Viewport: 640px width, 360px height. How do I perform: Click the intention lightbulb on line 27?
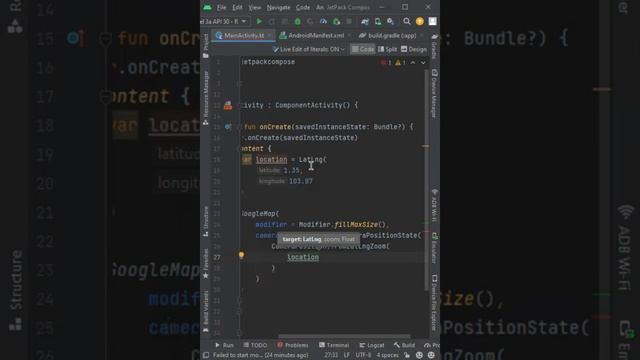point(241,255)
